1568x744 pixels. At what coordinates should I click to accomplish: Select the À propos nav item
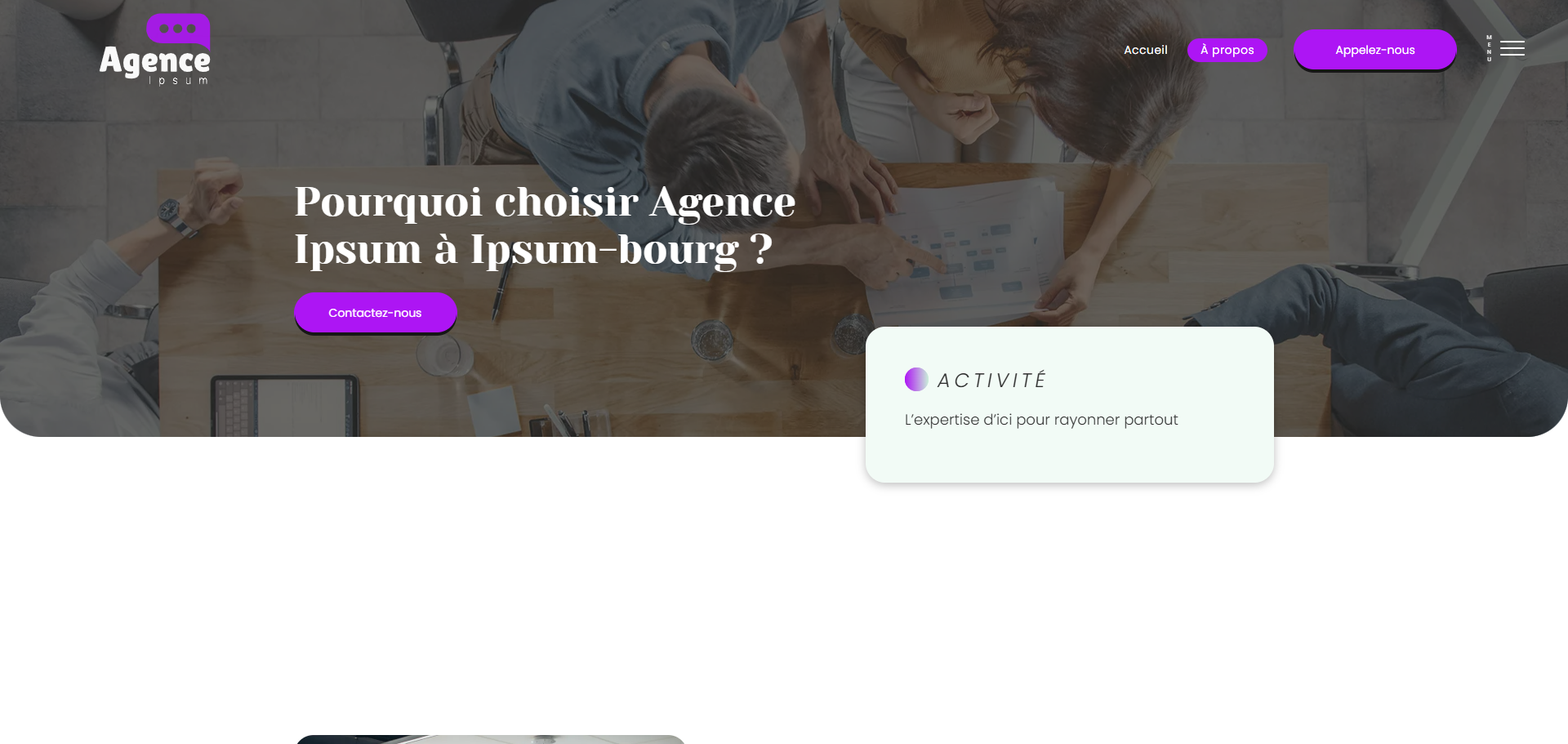[x=1227, y=50]
